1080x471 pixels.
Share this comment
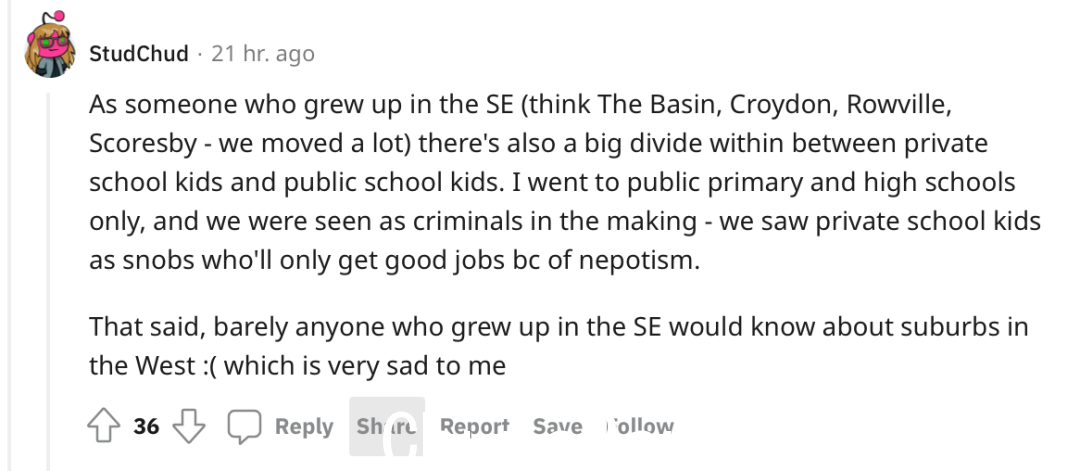pyautogui.click(x=386, y=427)
